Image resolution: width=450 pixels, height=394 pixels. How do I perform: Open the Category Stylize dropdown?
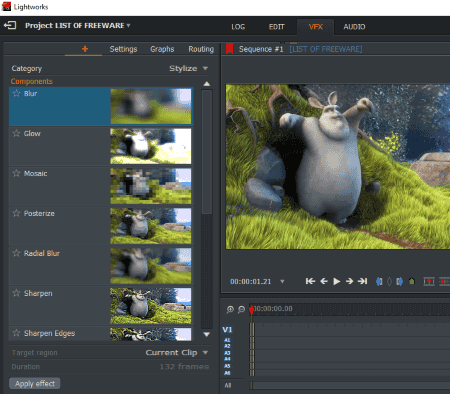pyautogui.click(x=189, y=68)
